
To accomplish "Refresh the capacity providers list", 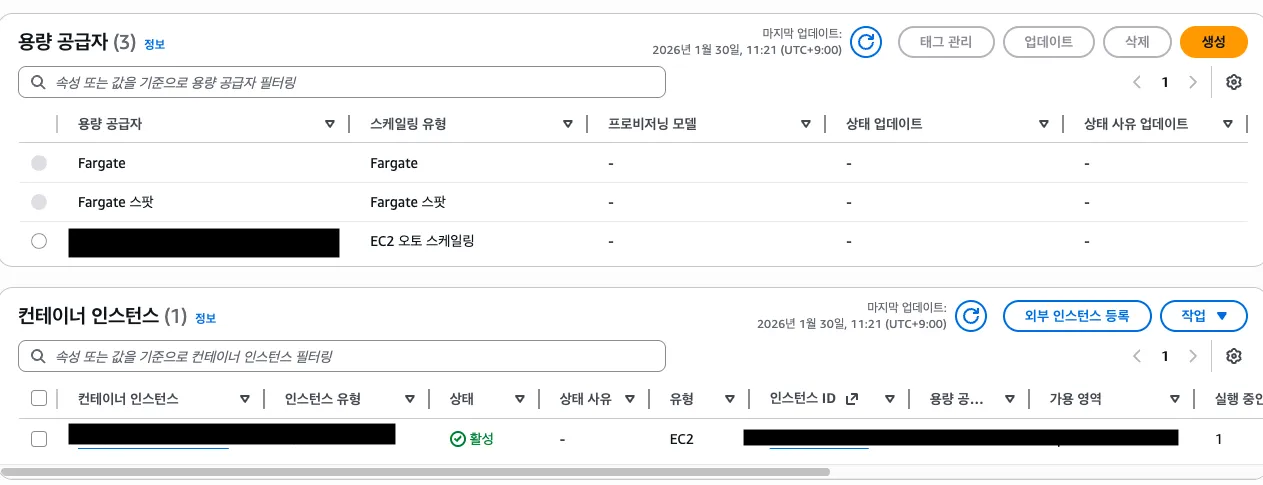I will point(867,42).
